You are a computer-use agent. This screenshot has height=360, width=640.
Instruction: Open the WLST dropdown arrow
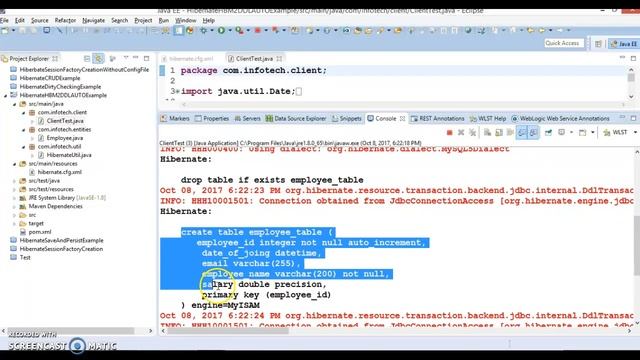tap(635, 132)
